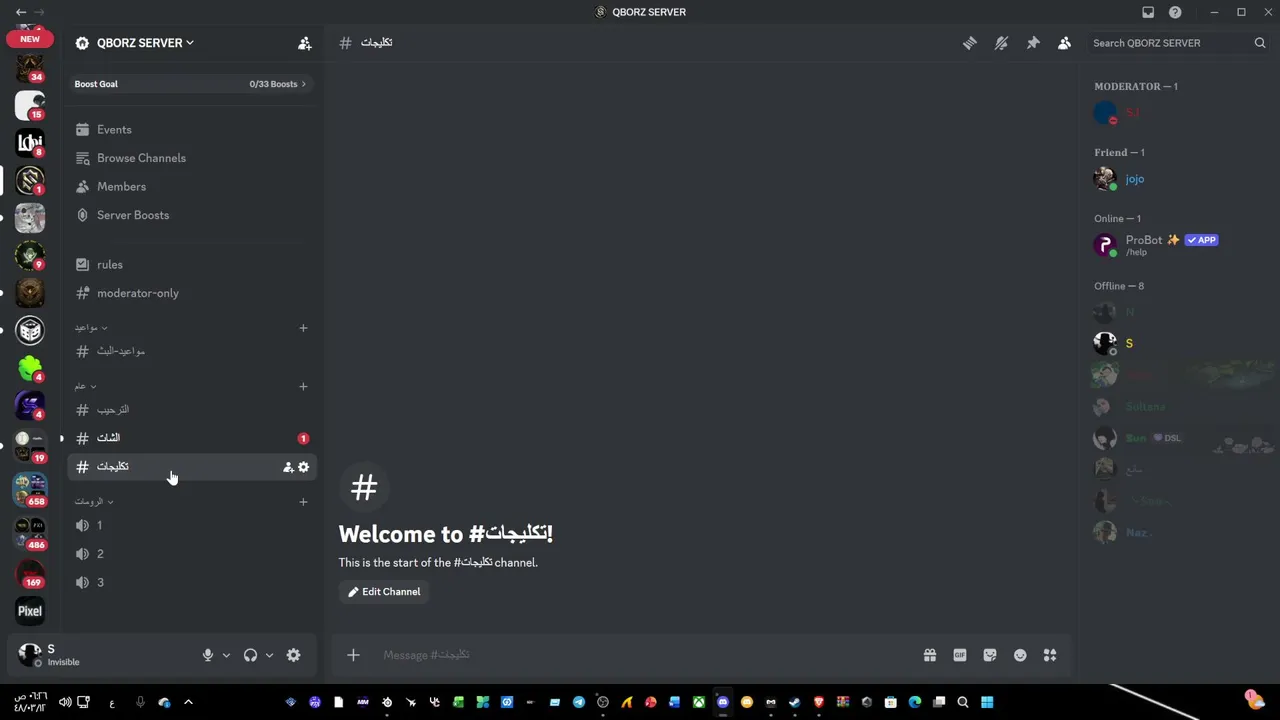The width and height of the screenshot is (1280, 720).
Task: Select the الترحيب channel
Action: [190, 409]
